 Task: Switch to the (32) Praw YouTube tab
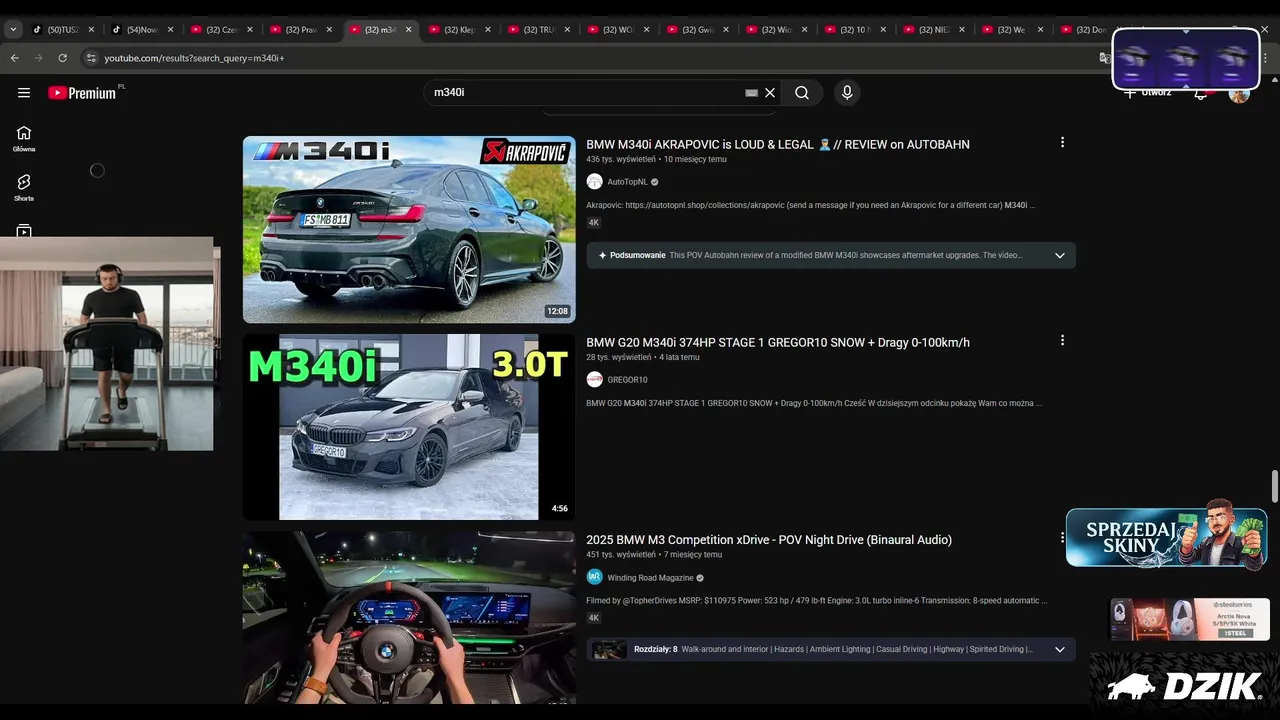click(x=300, y=30)
